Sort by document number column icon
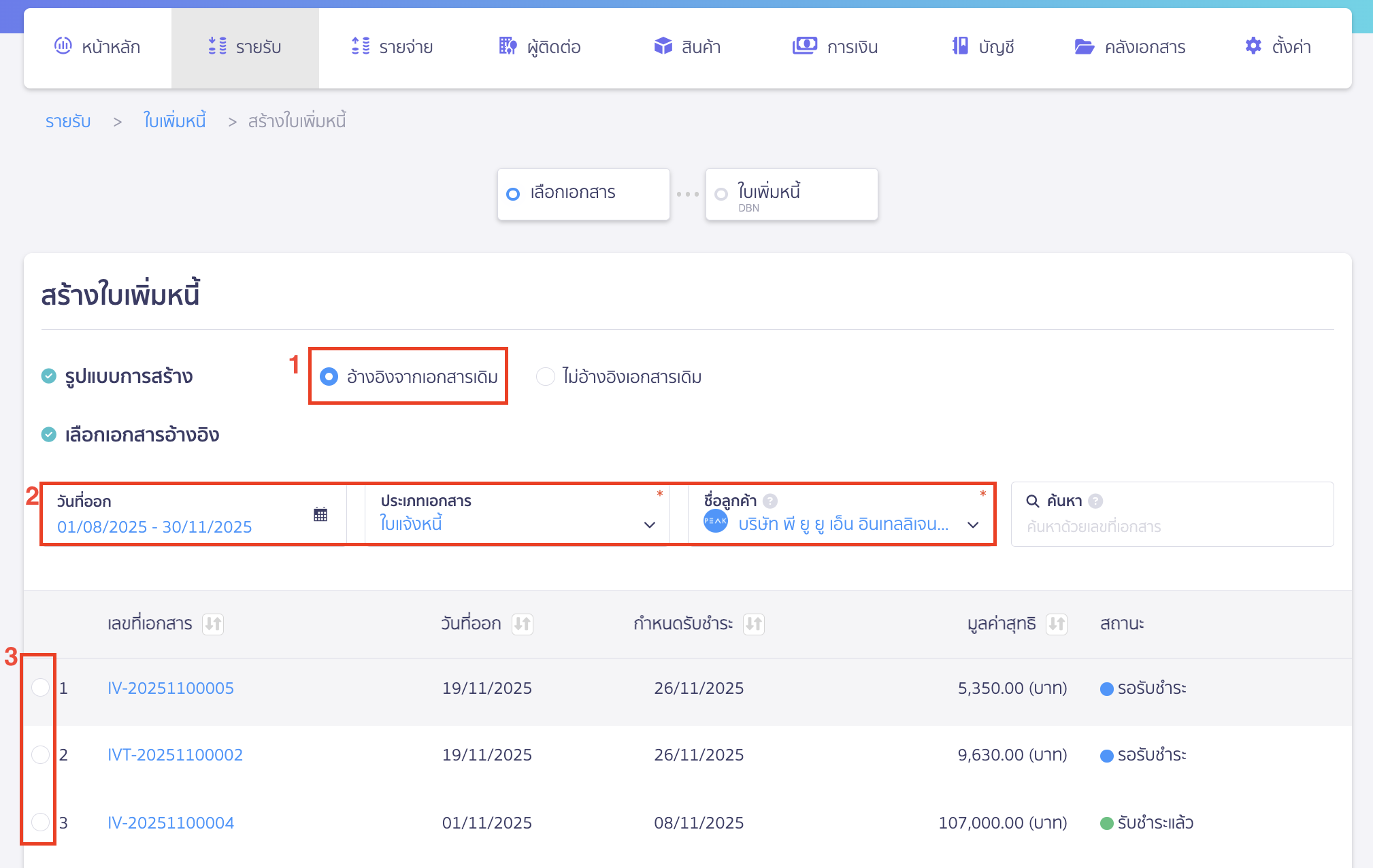The width and height of the screenshot is (1373, 868). click(213, 624)
